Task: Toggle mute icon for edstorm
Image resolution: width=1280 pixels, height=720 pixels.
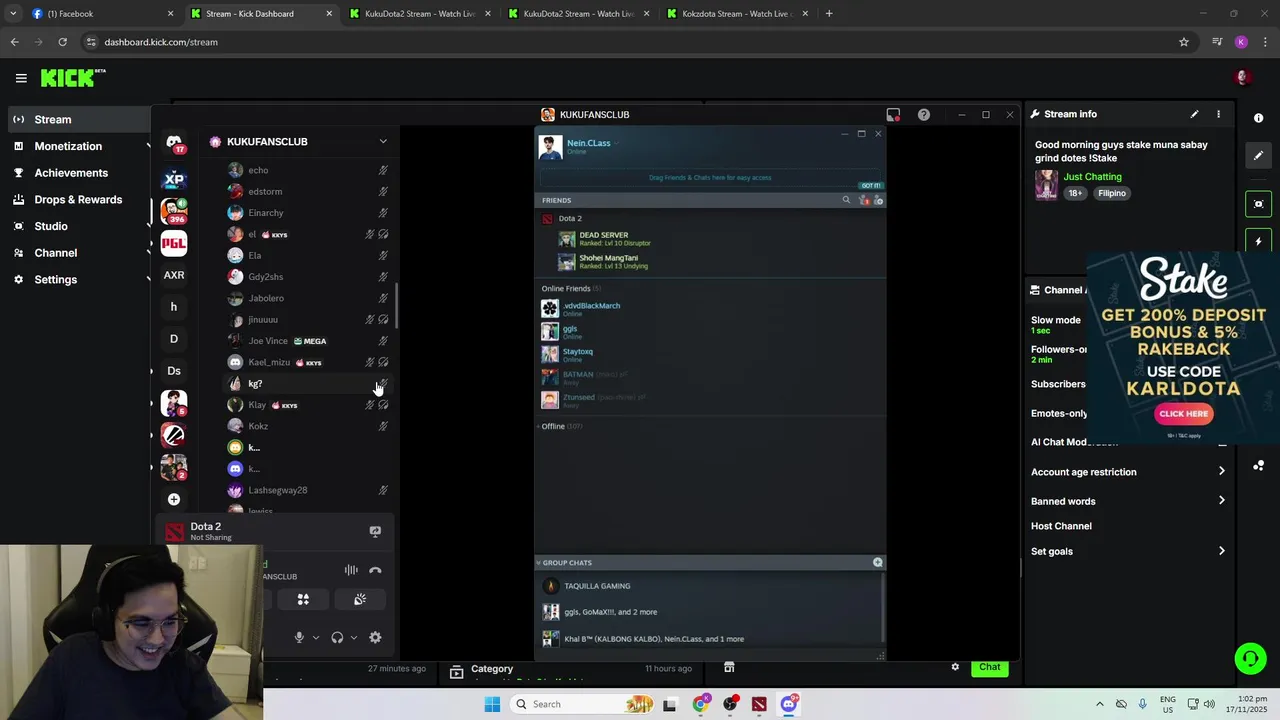Action: pyautogui.click(x=383, y=191)
